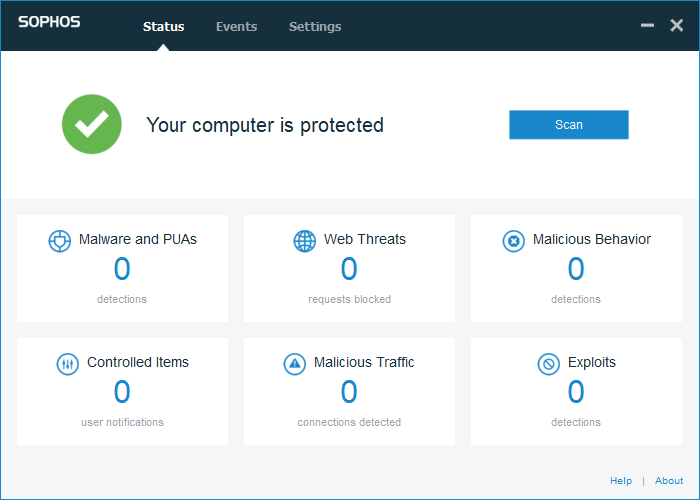This screenshot has width=700, height=500.
Task: Click the Exploits blocked-circle icon
Action: pyautogui.click(x=548, y=364)
